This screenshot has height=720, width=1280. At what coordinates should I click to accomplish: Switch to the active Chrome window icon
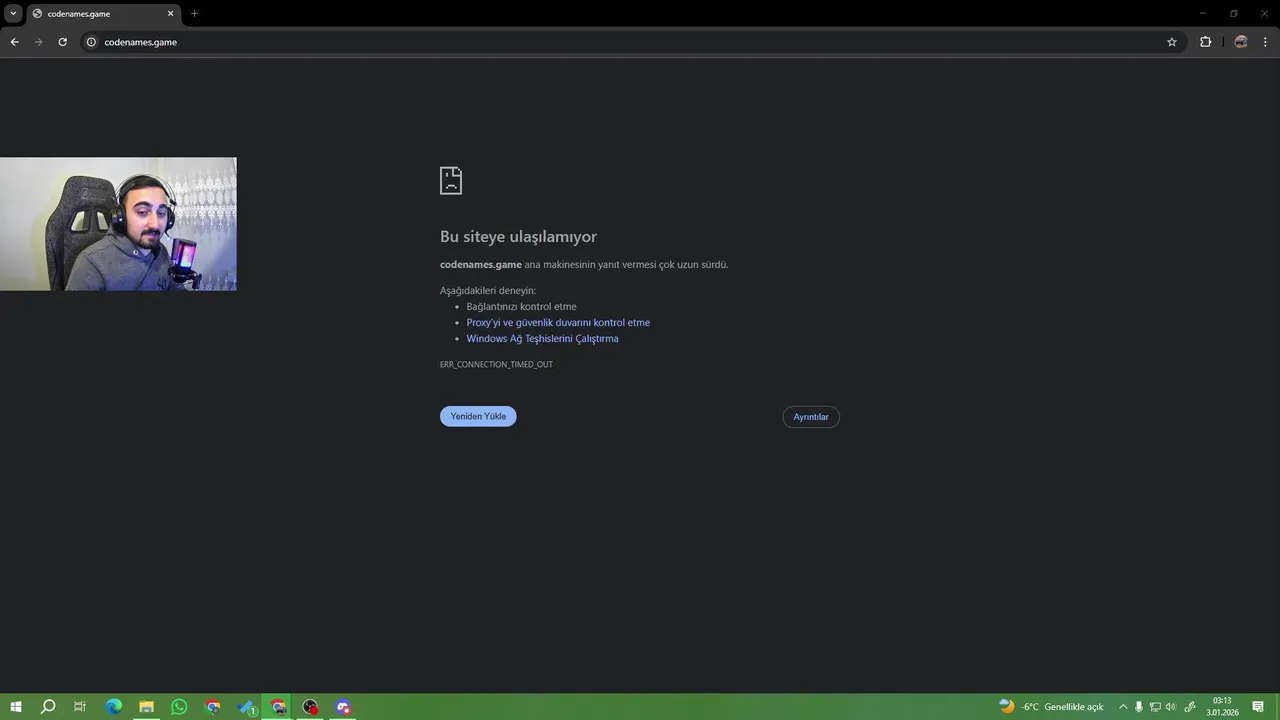[278, 707]
